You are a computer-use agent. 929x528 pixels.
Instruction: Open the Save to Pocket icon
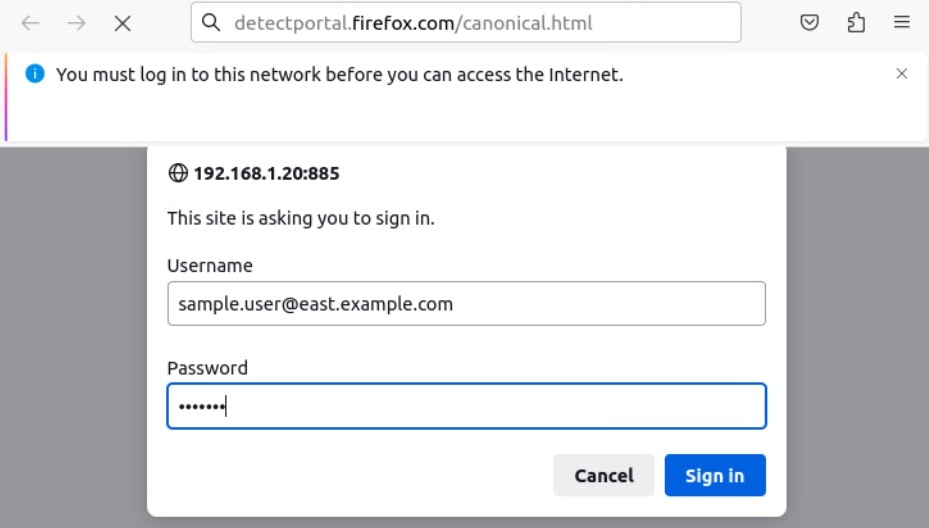pyautogui.click(x=809, y=23)
